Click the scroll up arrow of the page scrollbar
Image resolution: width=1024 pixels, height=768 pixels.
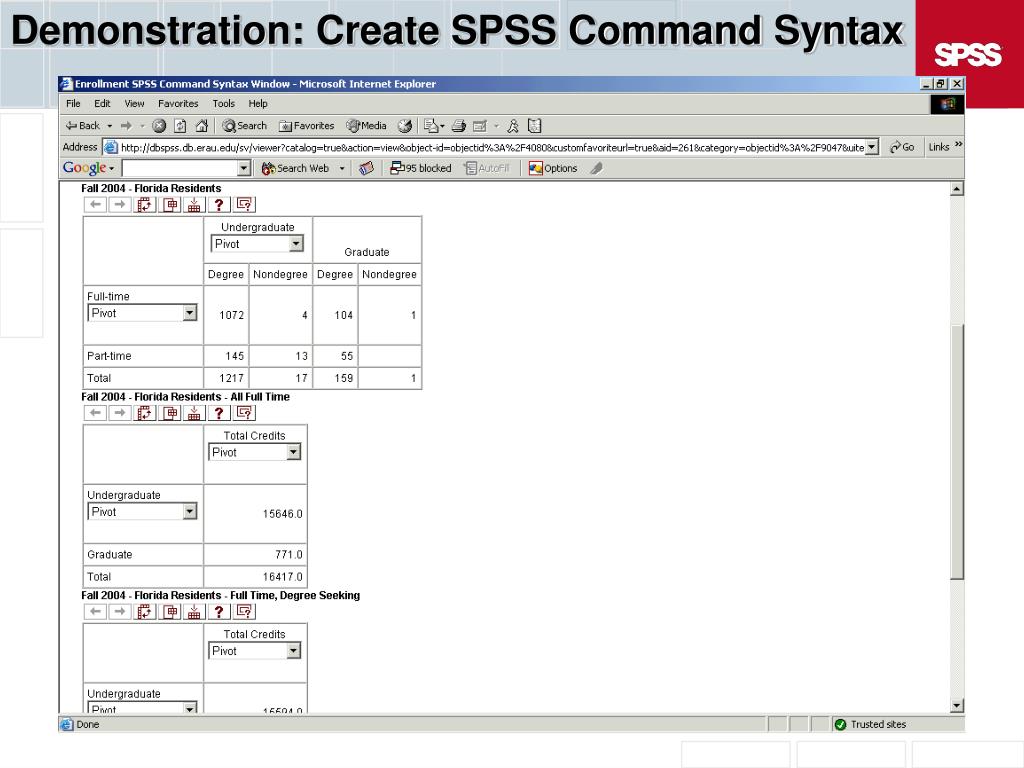click(x=957, y=189)
